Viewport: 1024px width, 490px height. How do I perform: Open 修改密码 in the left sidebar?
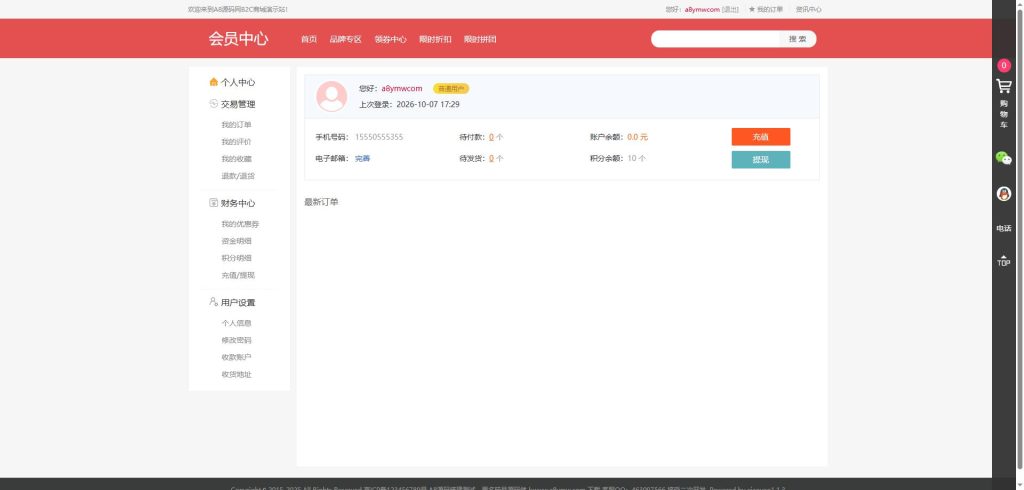click(236, 340)
